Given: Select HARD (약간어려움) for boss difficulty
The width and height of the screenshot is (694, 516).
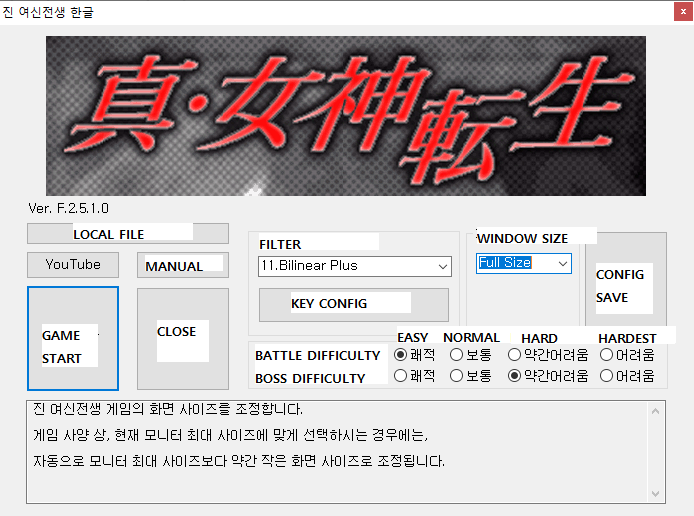Looking at the screenshot, I should 548,376.
